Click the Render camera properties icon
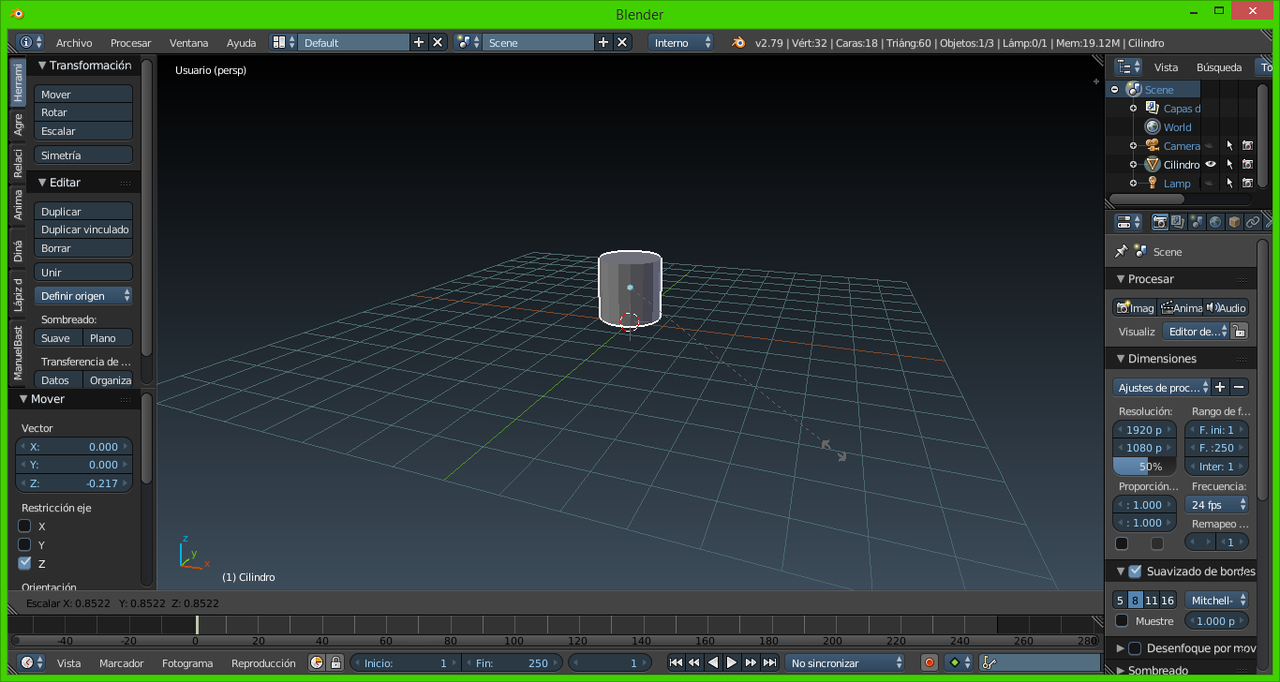1280x682 pixels. pyautogui.click(x=1160, y=222)
